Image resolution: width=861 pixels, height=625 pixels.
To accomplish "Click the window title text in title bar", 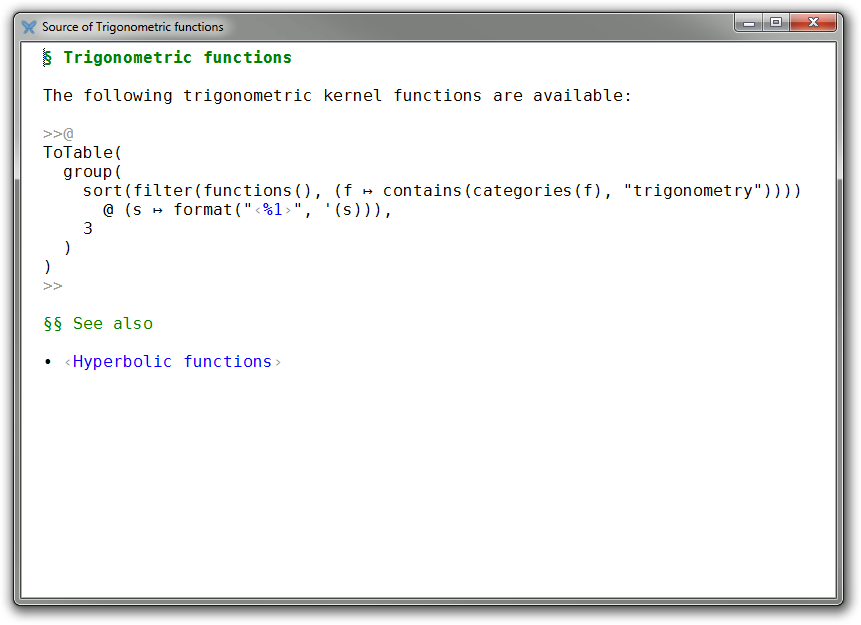I will (x=133, y=27).
